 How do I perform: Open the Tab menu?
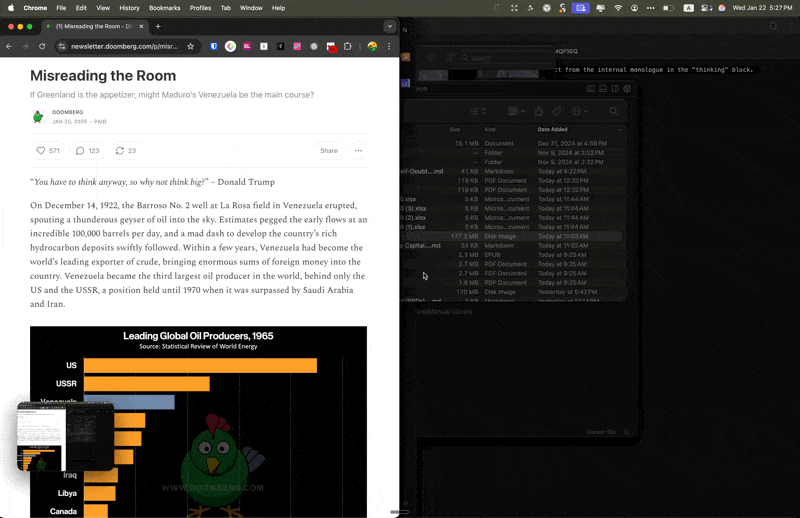pos(226,8)
